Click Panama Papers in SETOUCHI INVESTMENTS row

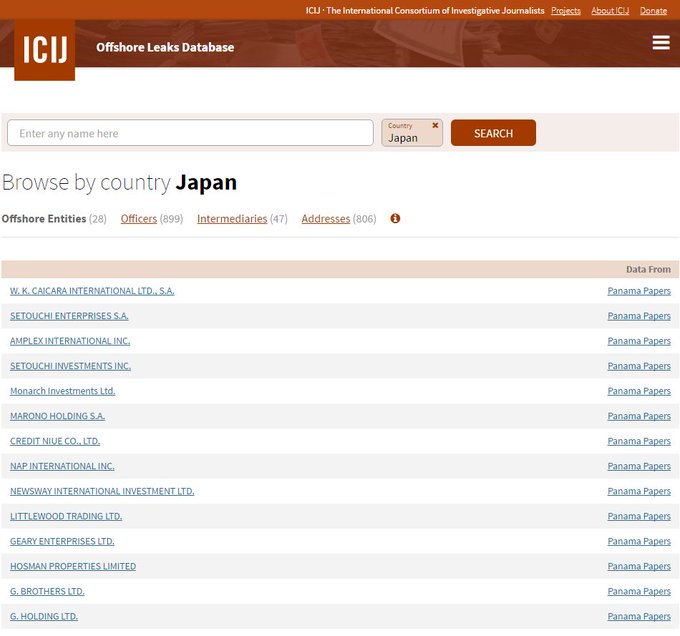click(x=639, y=366)
